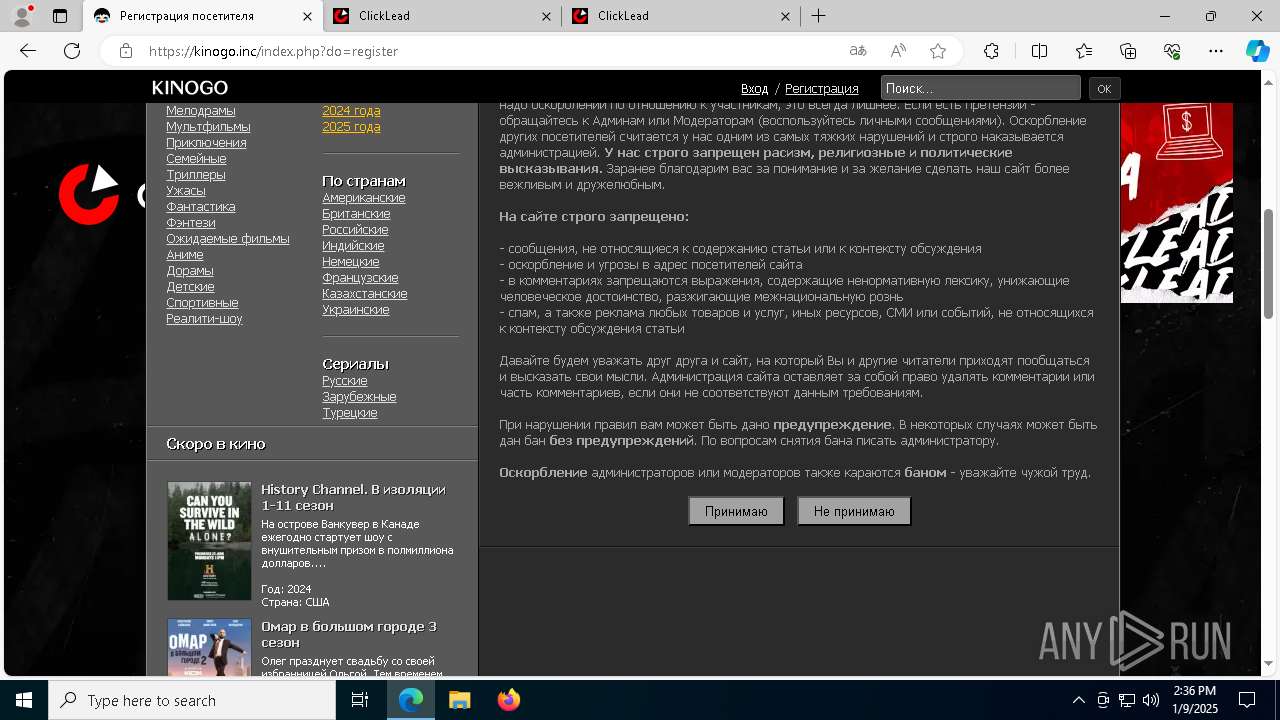Open the Аниме category link

tap(185, 255)
